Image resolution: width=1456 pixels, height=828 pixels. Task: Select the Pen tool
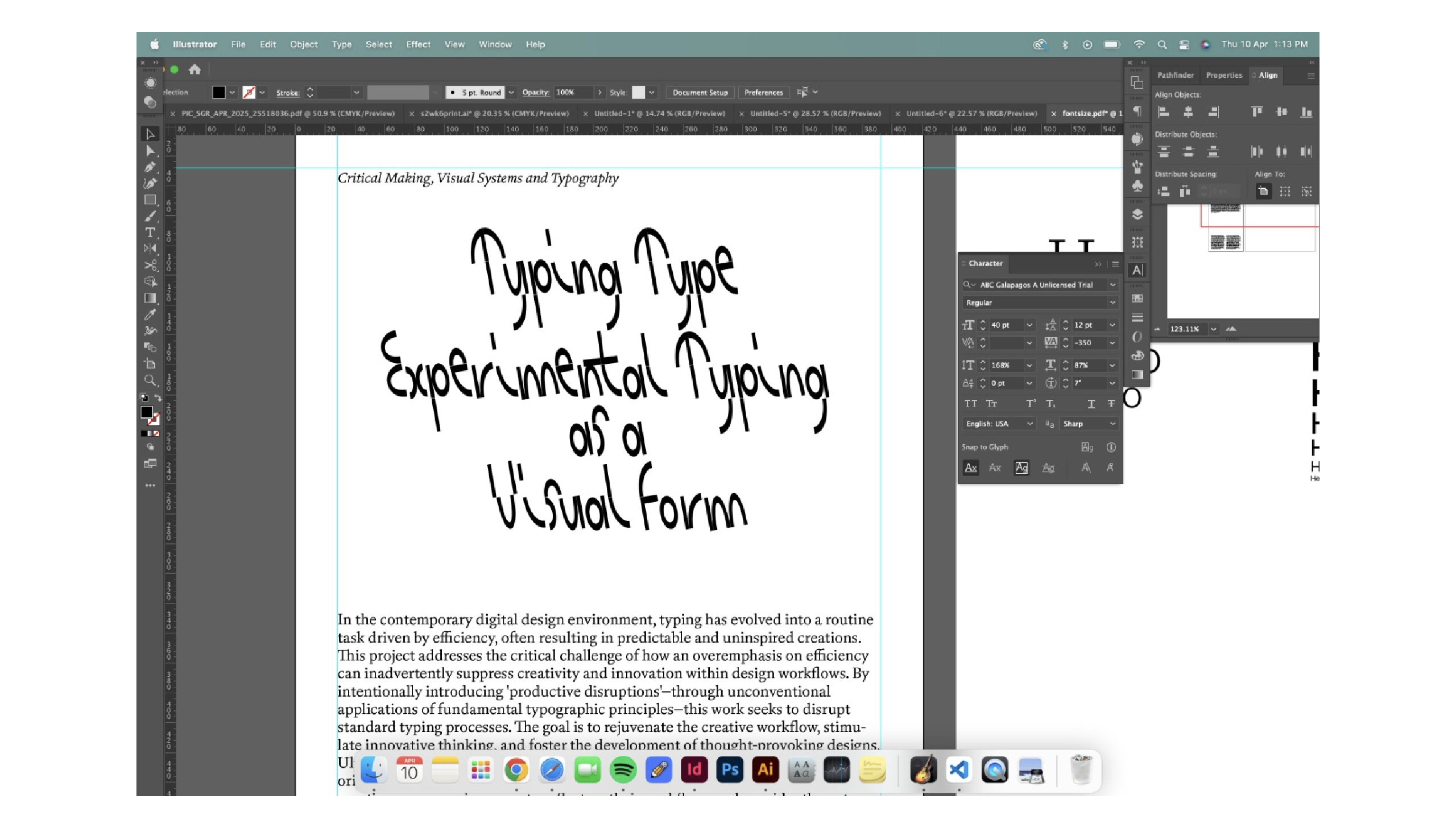(150, 167)
